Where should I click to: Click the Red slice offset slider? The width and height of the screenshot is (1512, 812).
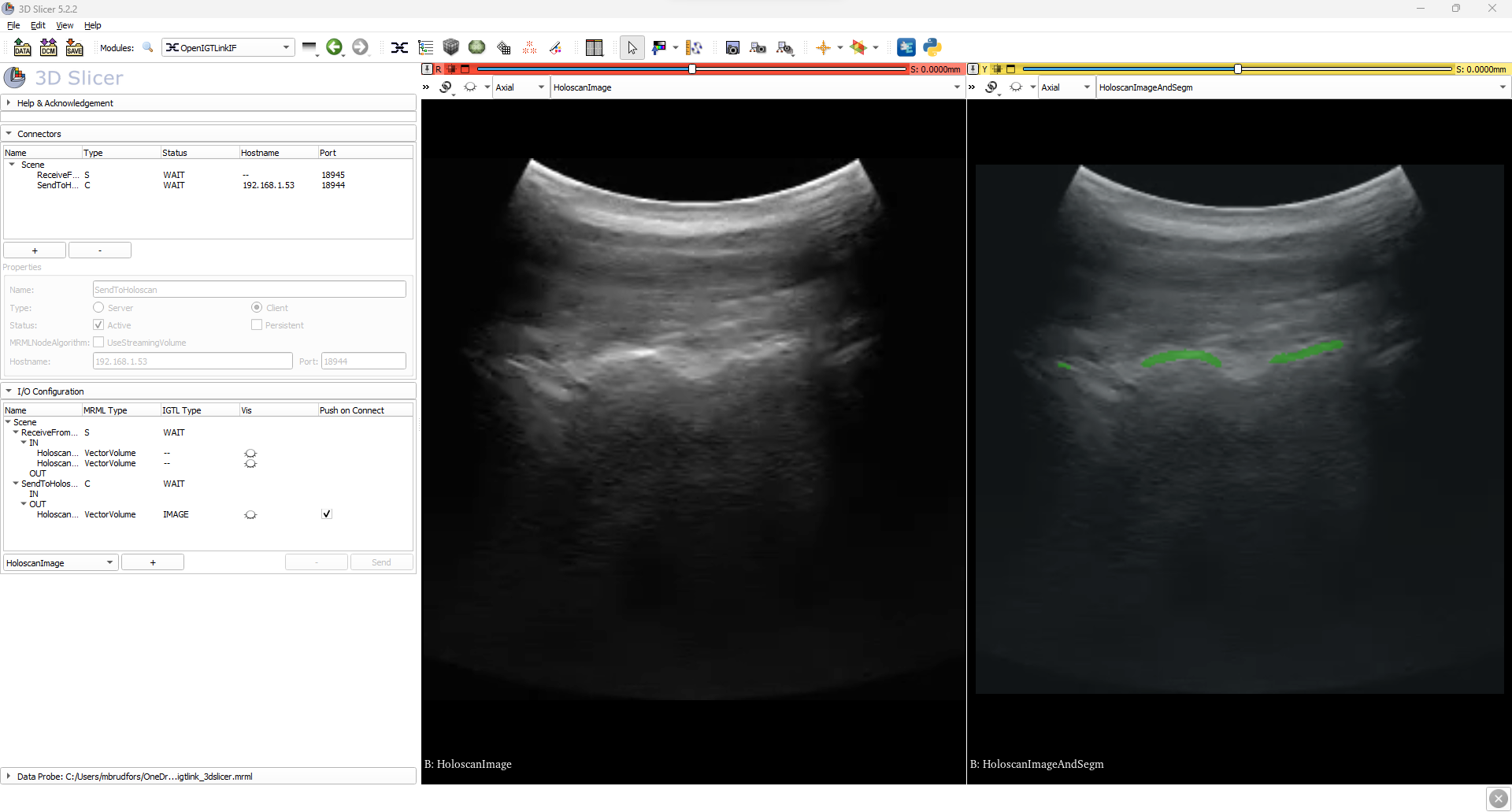[x=691, y=69]
